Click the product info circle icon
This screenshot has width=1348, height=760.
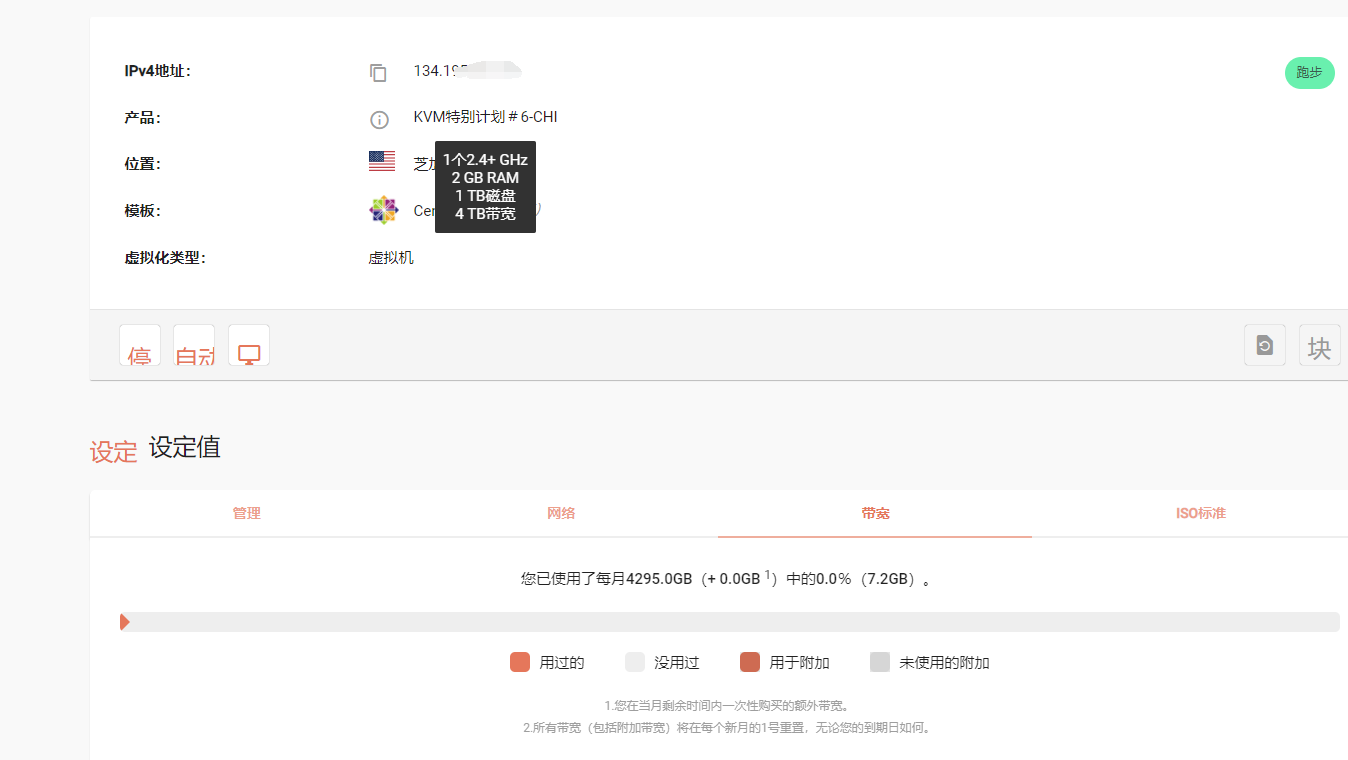coord(379,119)
